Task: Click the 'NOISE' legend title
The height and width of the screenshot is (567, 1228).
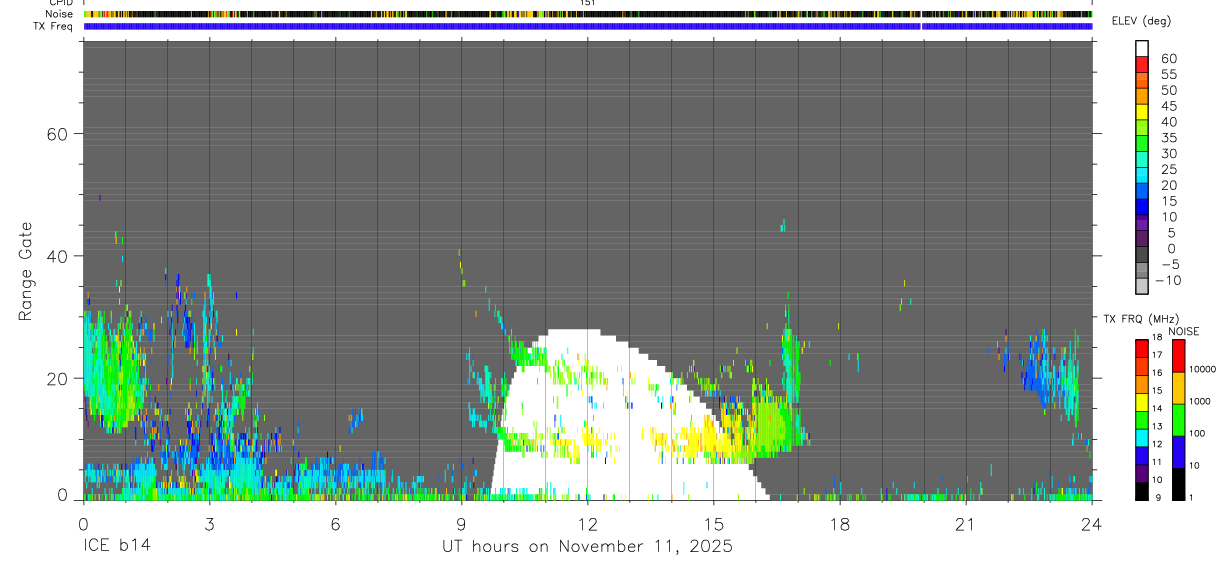Action: [x=1182, y=331]
